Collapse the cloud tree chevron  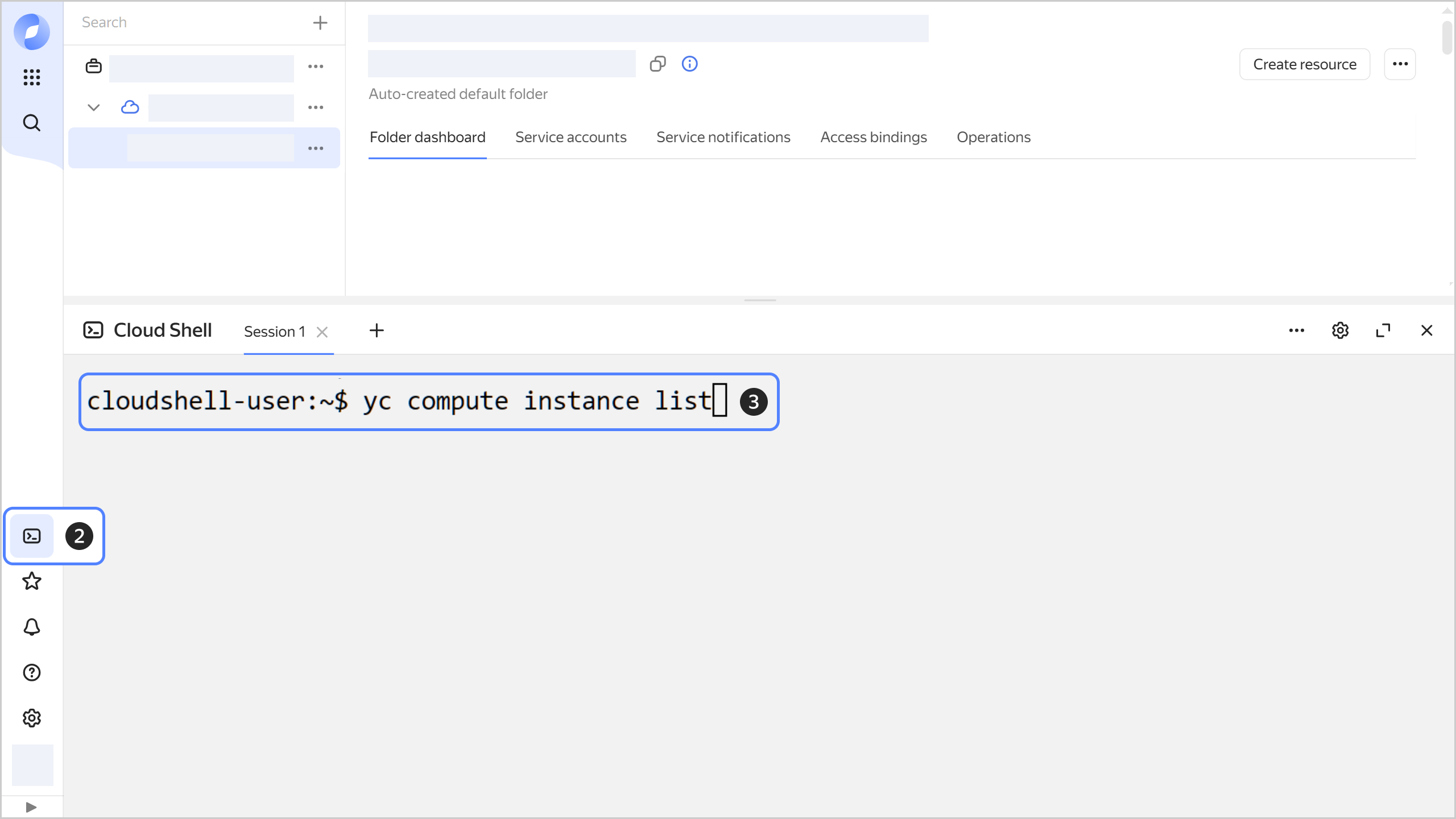[94, 107]
